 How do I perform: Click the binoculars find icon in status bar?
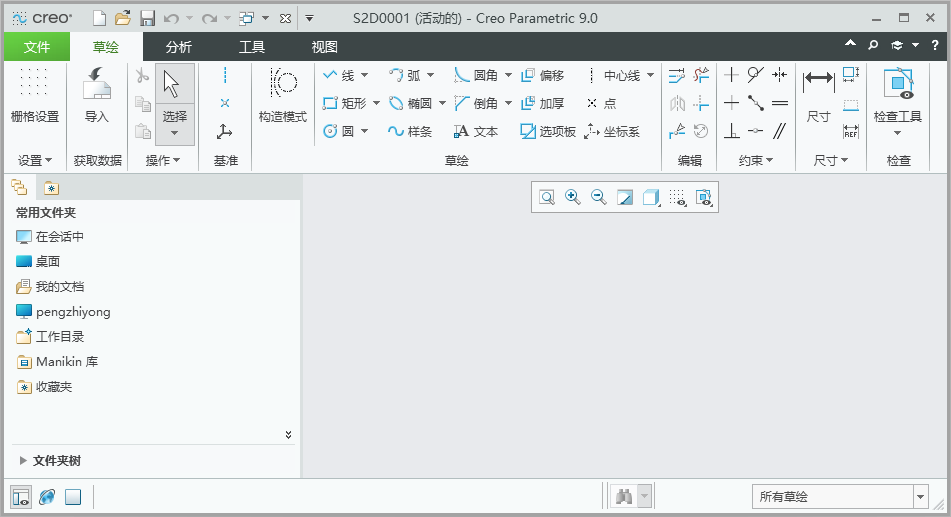coord(624,497)
